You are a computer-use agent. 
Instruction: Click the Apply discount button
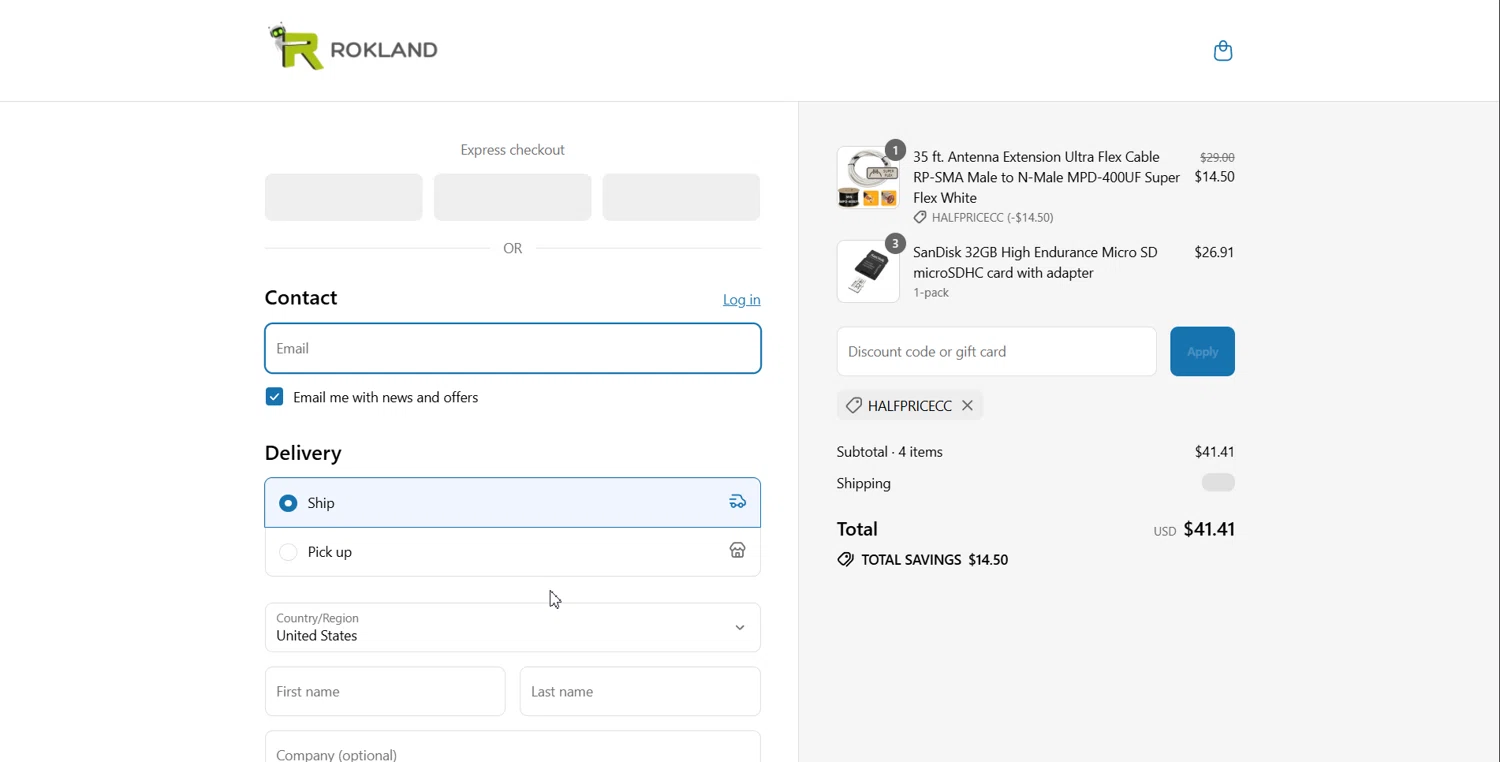tap(1202, 352)
